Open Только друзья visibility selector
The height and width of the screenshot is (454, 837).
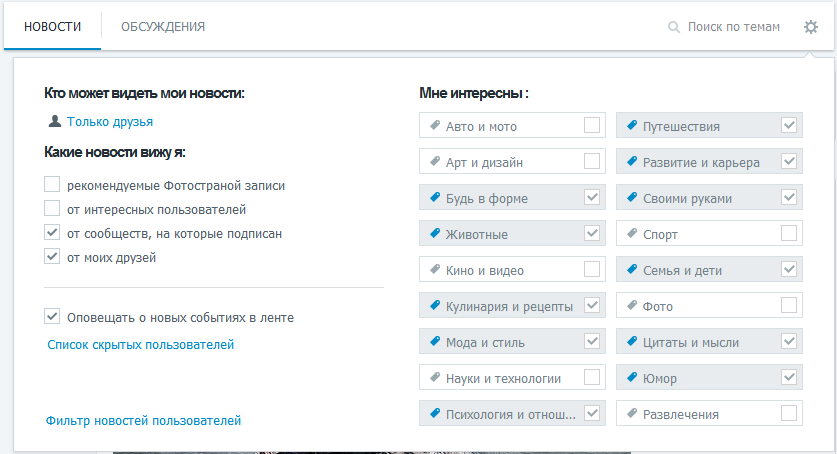110,122
